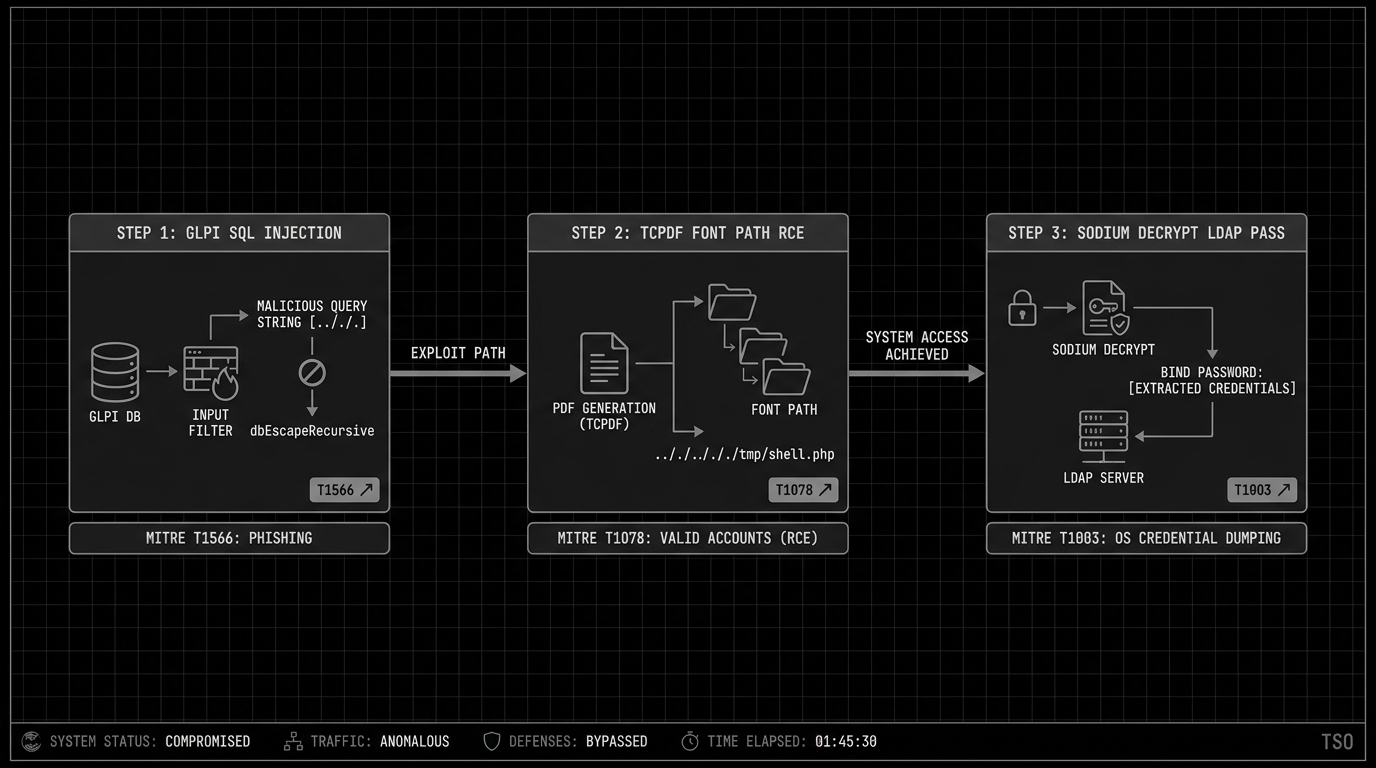Click the globe icon beside System Status
Screen dimensions: 1376x768
pos(31,741)
